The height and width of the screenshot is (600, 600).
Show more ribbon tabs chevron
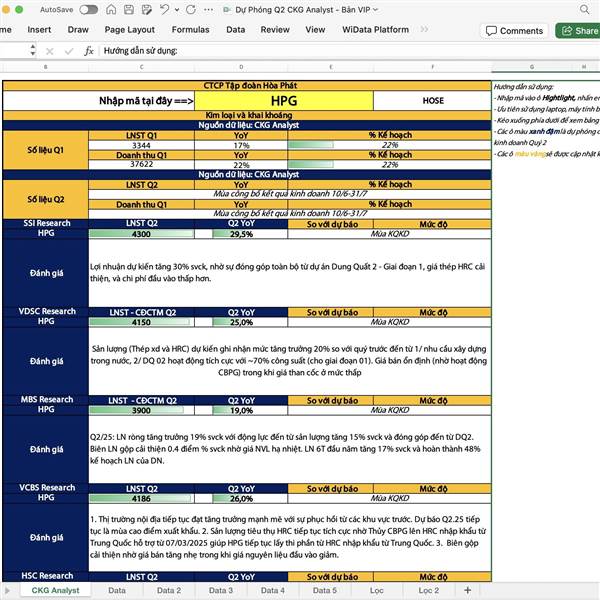click(x=424, y=29)
